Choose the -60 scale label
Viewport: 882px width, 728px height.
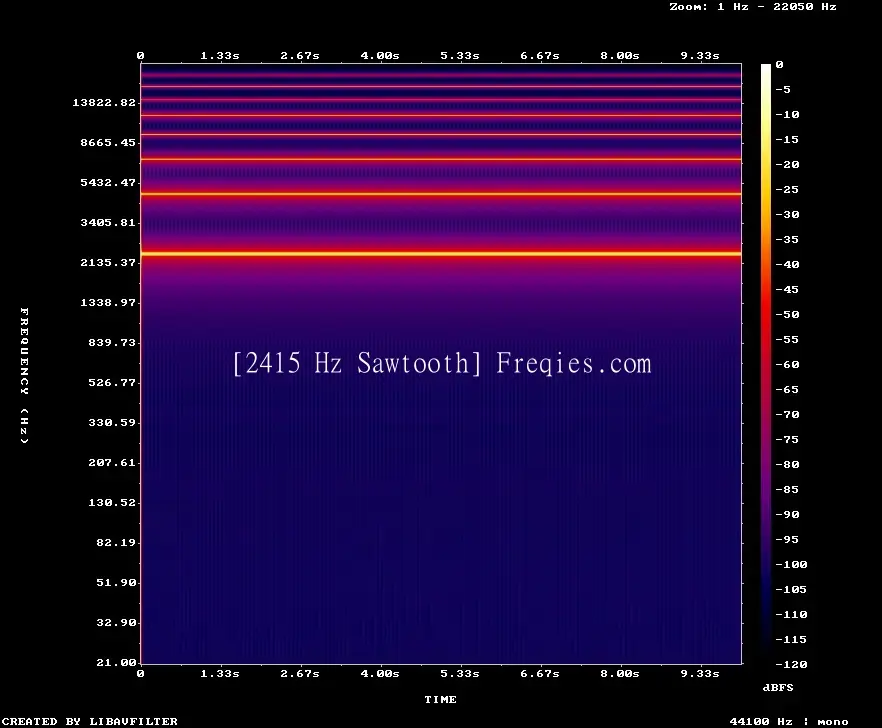point(787,365)
